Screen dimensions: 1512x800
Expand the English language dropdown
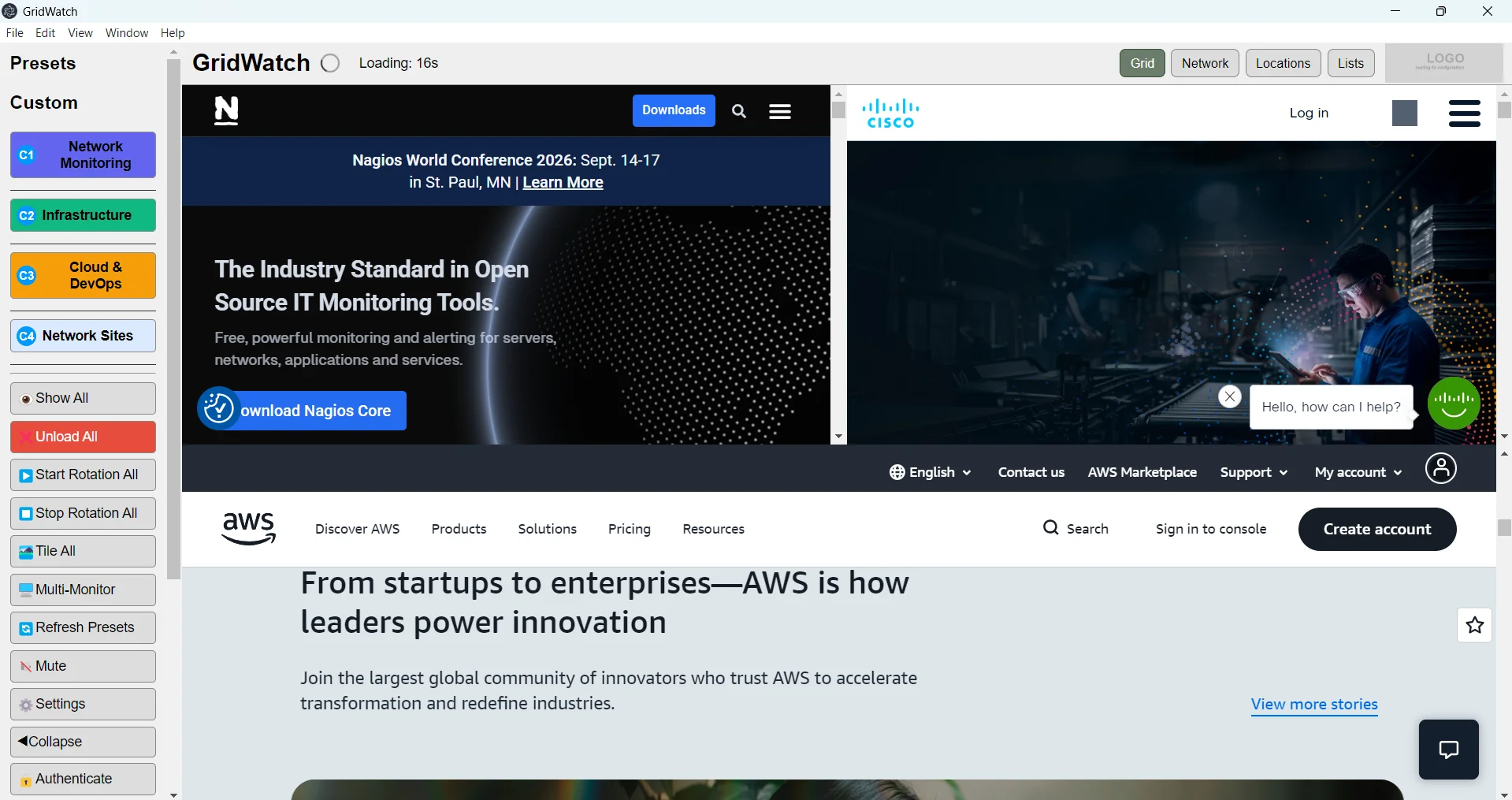coord(930,471)
